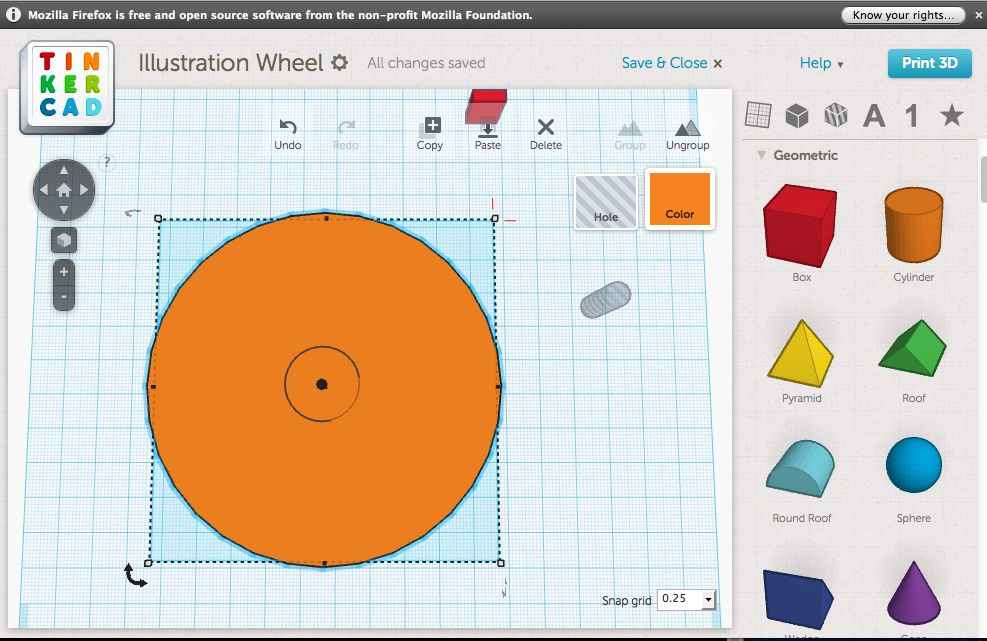The image size is (987, 641).
Task: Click the Tinkercad logo
Action: (67, 88)
